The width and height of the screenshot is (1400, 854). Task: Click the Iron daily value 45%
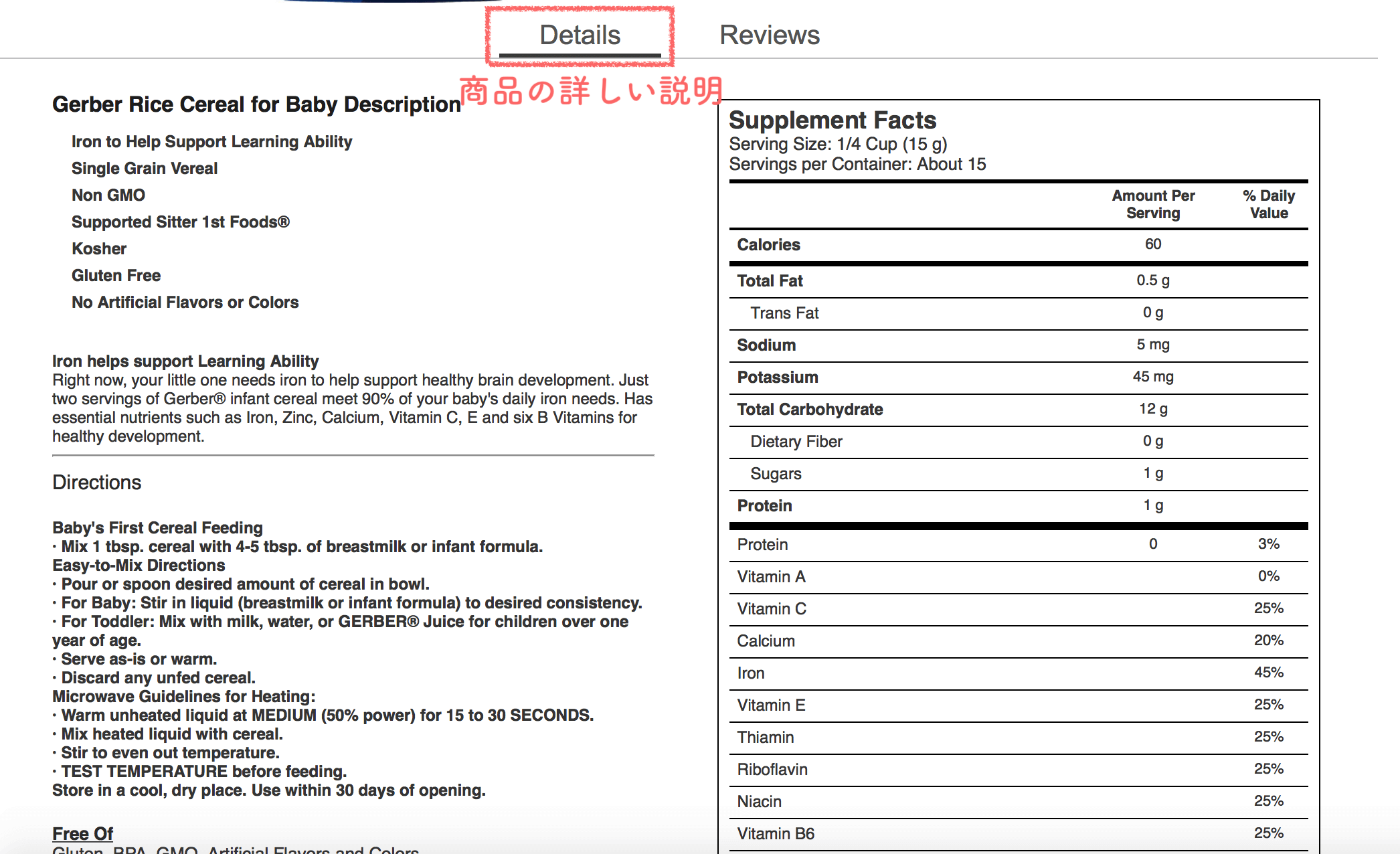click(1269, 673)
